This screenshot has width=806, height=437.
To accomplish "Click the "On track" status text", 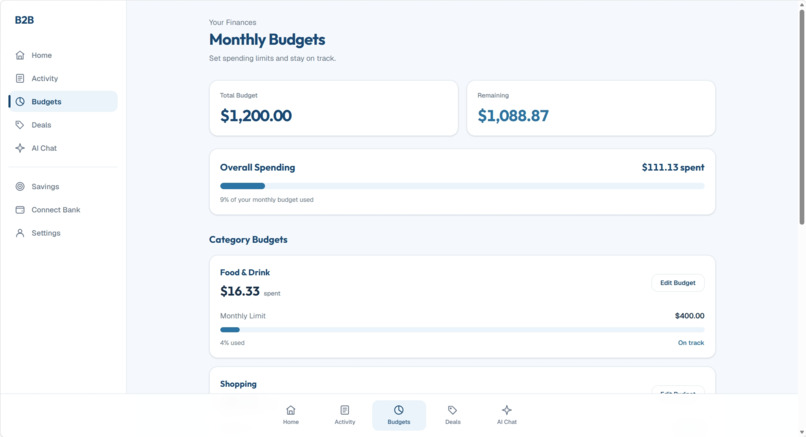I will point(691,342).
